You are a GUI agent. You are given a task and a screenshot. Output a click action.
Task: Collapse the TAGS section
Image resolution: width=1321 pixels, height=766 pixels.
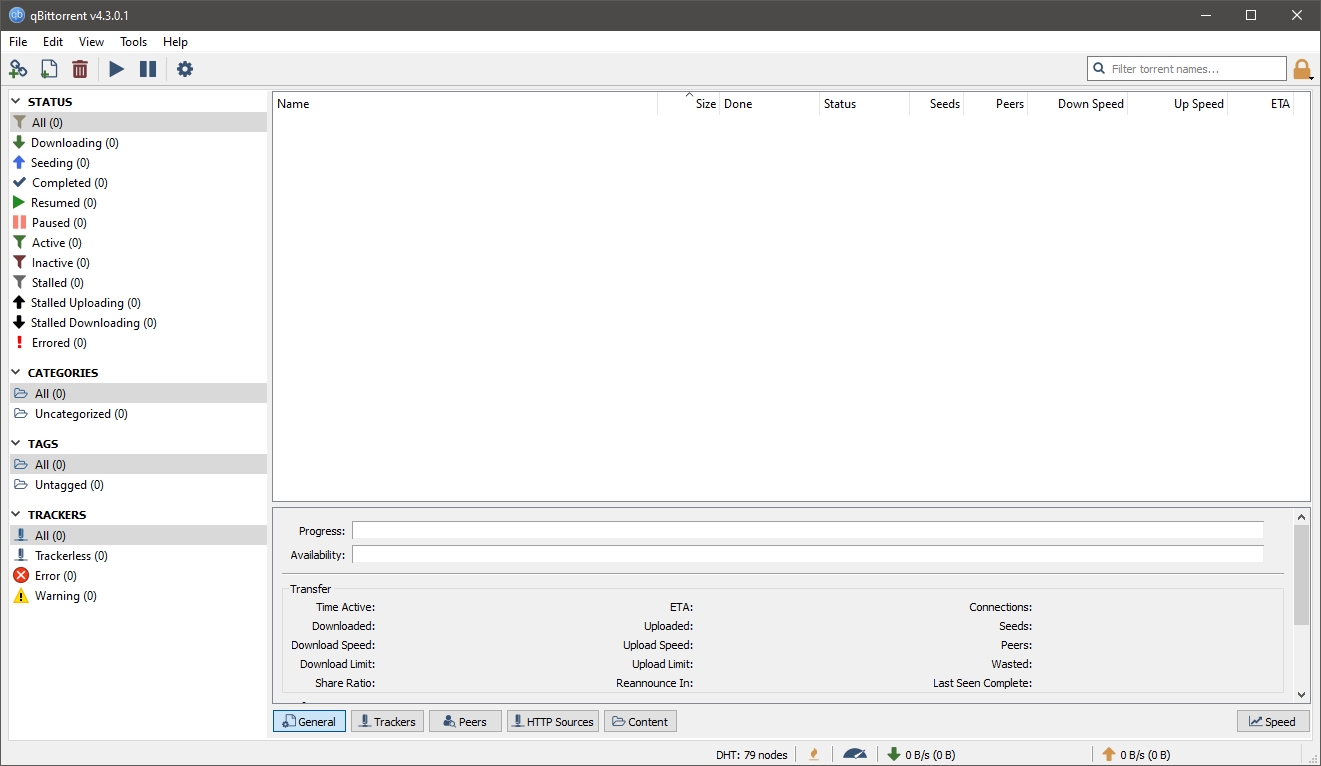coord(15,443)
